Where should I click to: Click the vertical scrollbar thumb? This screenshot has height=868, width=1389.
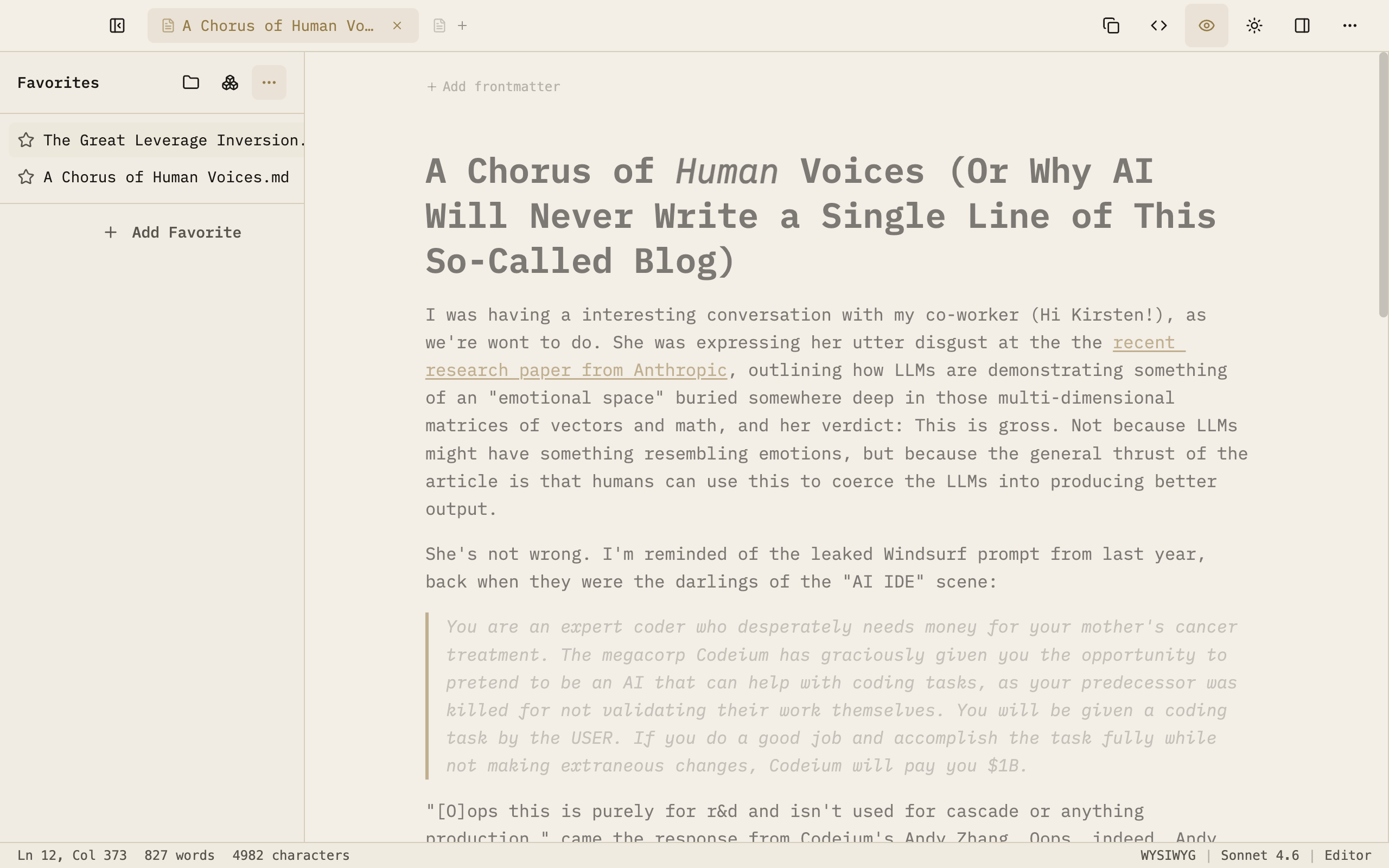tap(1383, 185)
